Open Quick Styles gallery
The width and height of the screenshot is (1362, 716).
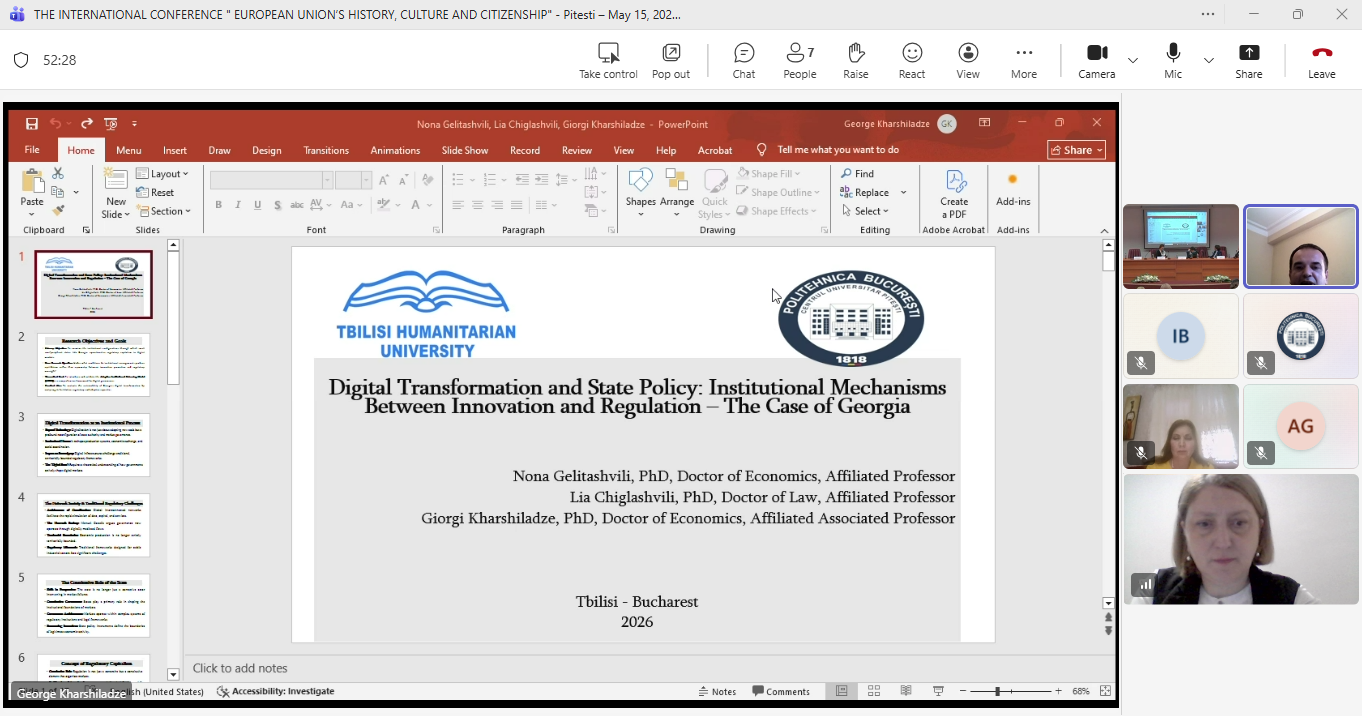(x=714, y=194)
